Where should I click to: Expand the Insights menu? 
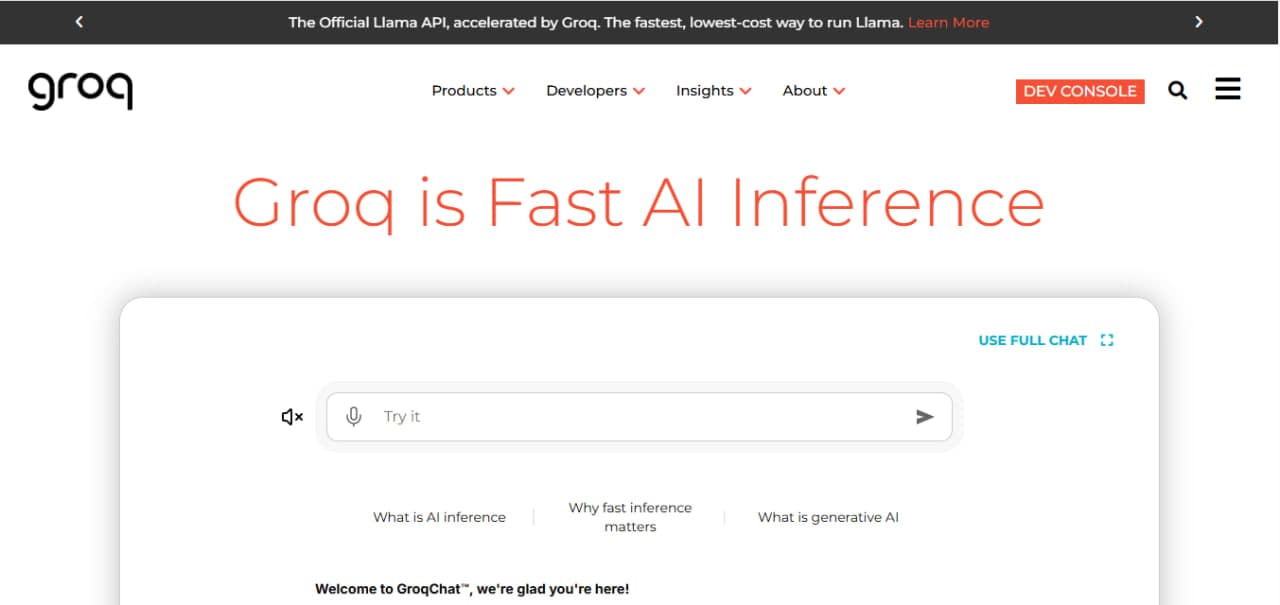tap(714, 91)
